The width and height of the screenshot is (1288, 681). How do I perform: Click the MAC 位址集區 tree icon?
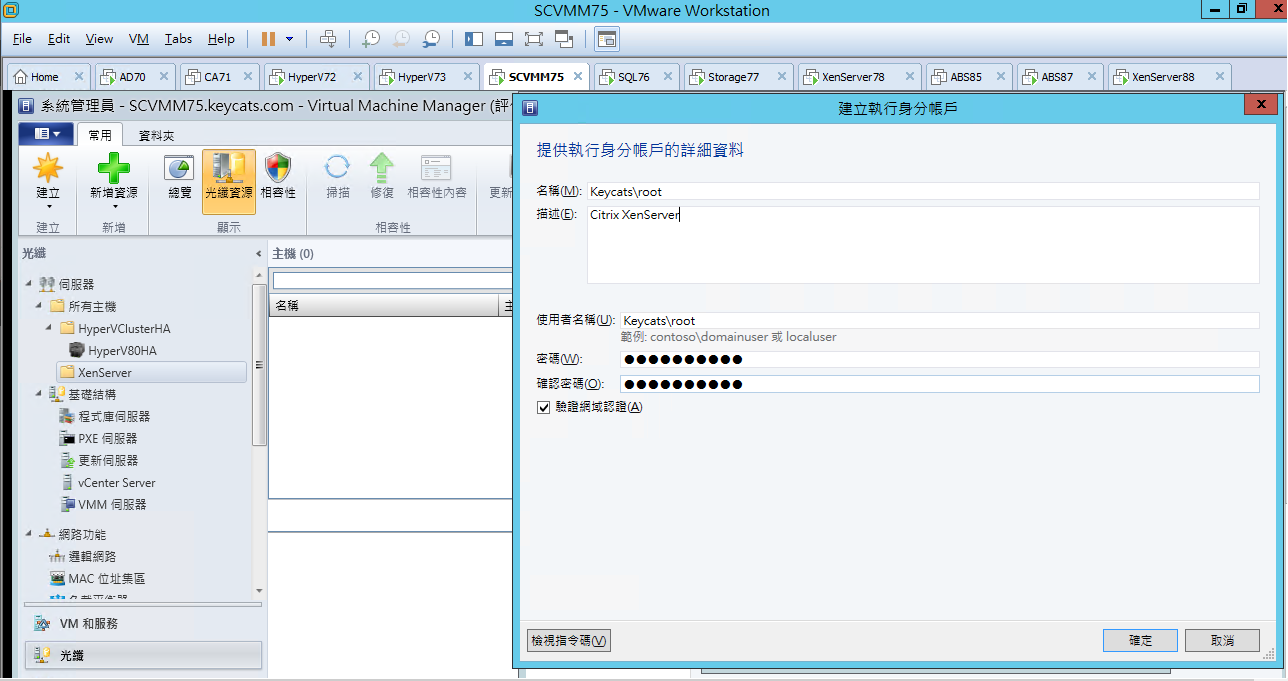(x=57, y=578)
